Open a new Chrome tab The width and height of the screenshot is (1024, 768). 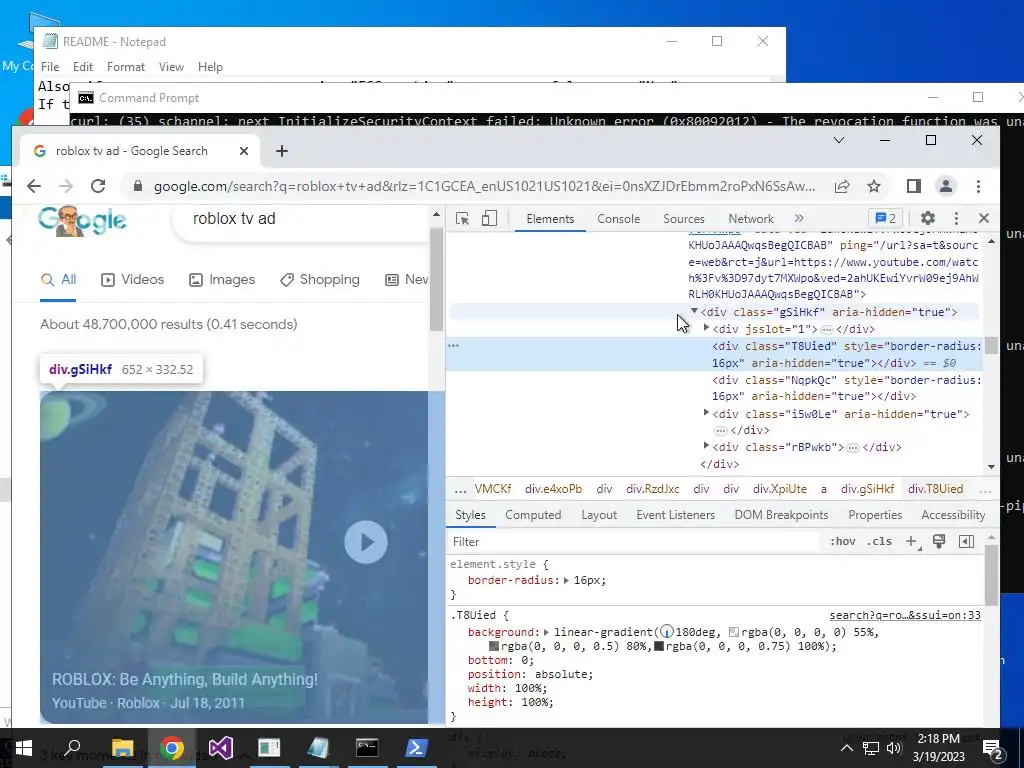click(x=281, y=151)
